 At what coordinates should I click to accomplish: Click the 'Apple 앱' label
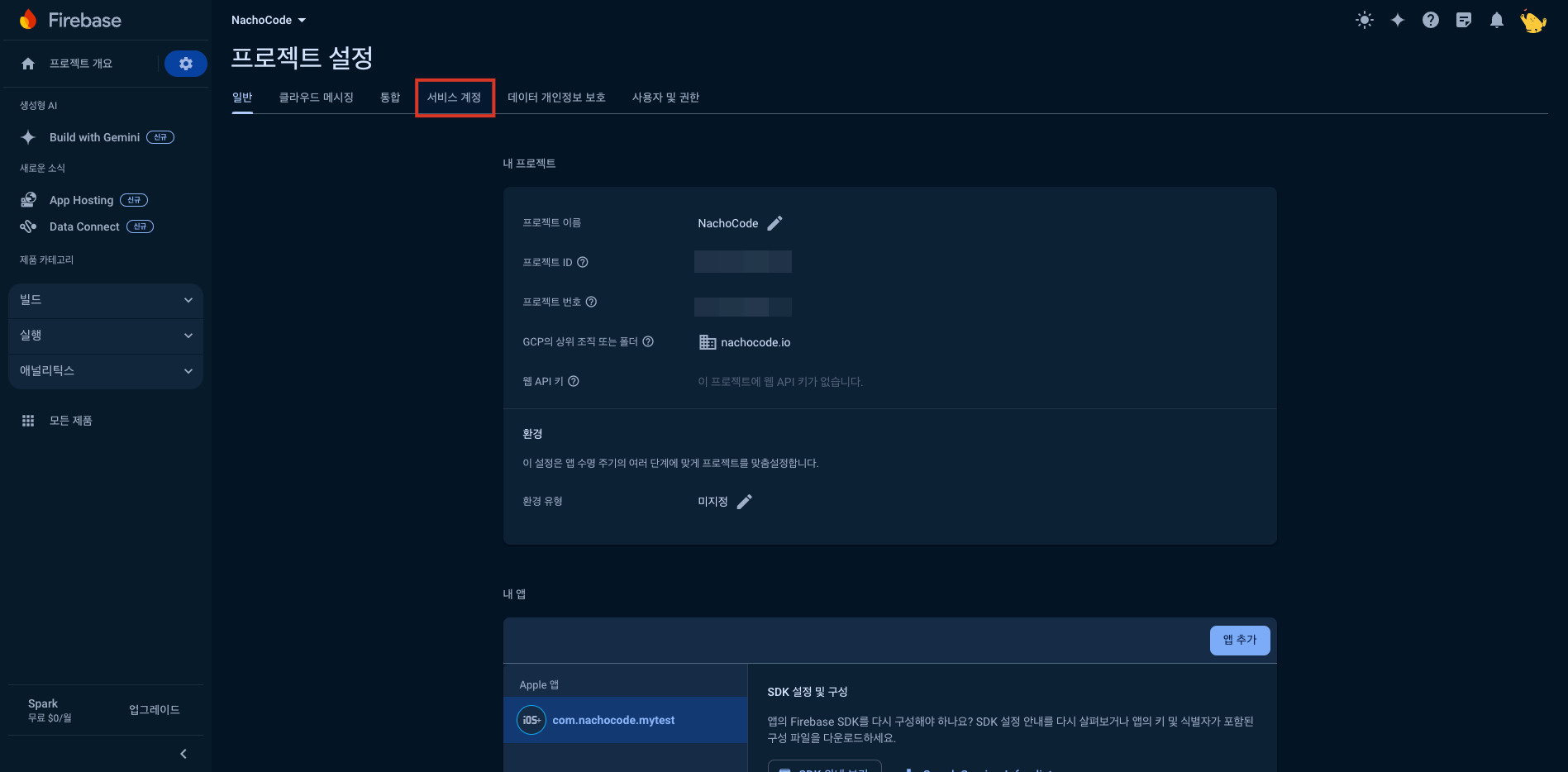(x=539, y=684)
